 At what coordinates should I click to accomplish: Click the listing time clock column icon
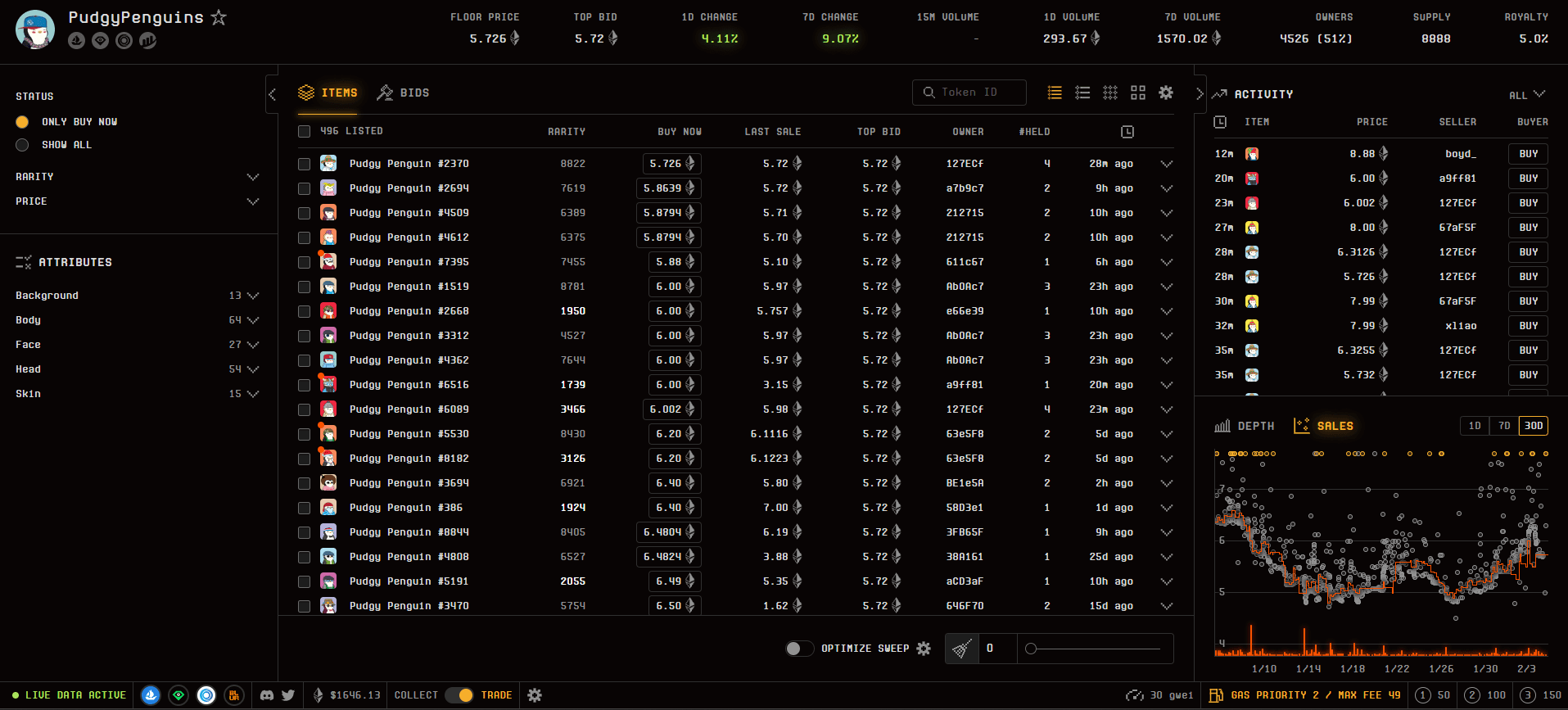(1127, 132)
